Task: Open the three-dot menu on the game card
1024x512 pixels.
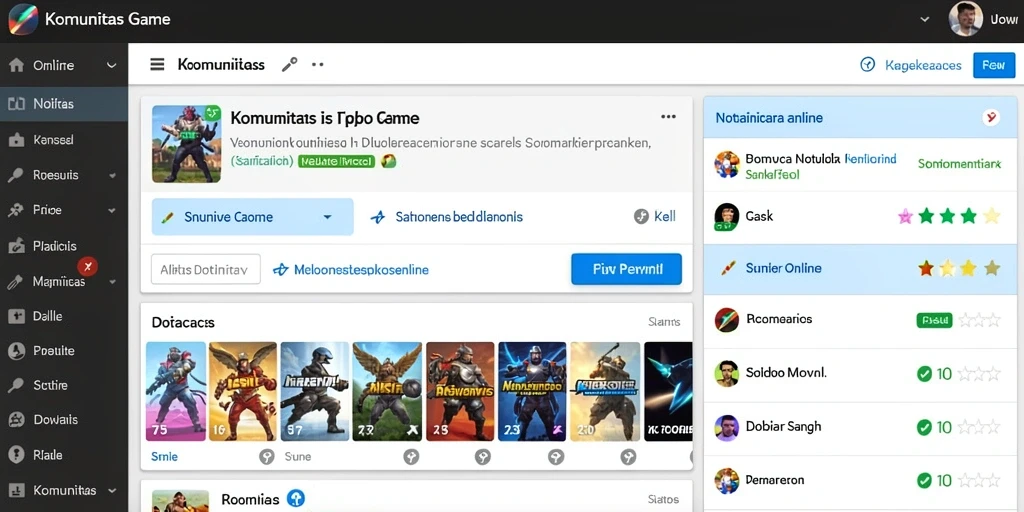Action: (x=668, y=117)
